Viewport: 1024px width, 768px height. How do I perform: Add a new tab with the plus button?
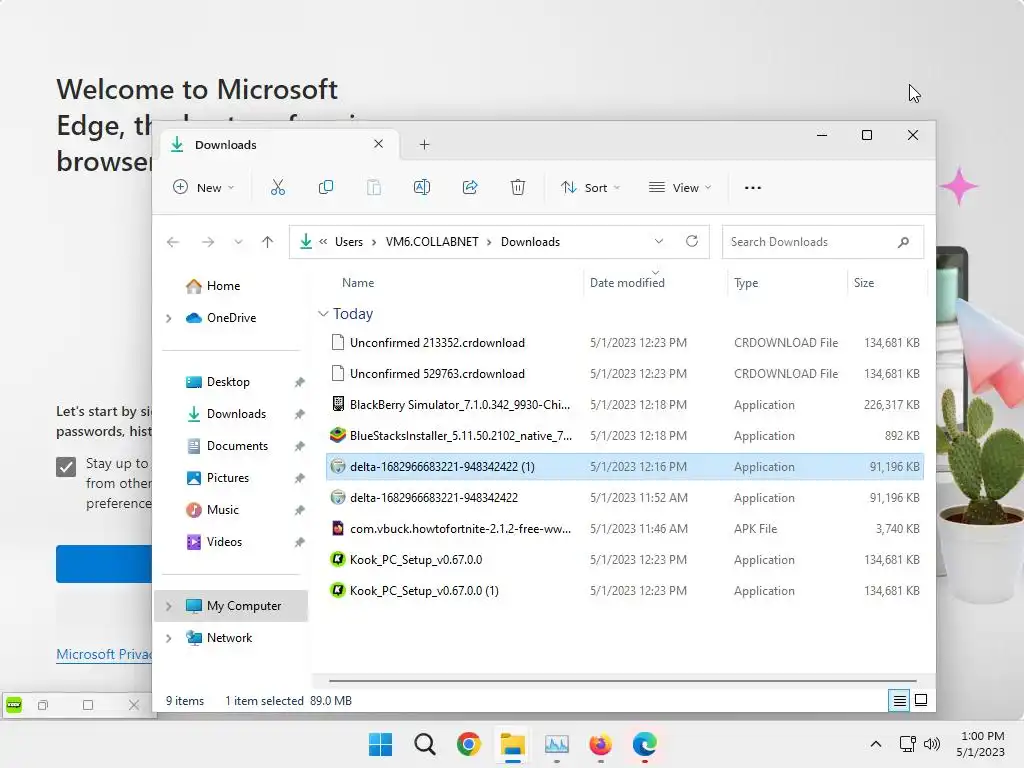[424, 144]
